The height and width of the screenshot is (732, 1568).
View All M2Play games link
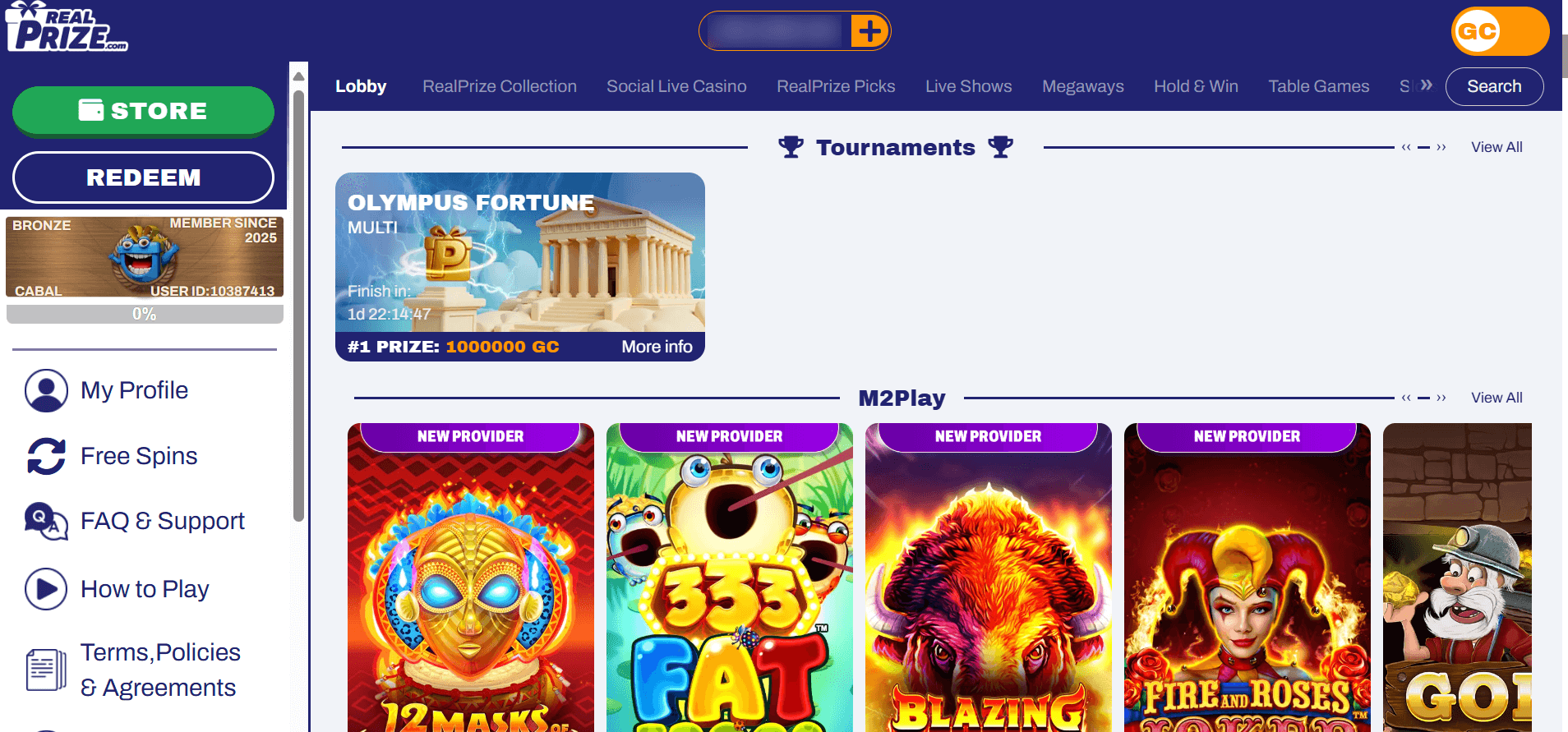[1497, 398]
